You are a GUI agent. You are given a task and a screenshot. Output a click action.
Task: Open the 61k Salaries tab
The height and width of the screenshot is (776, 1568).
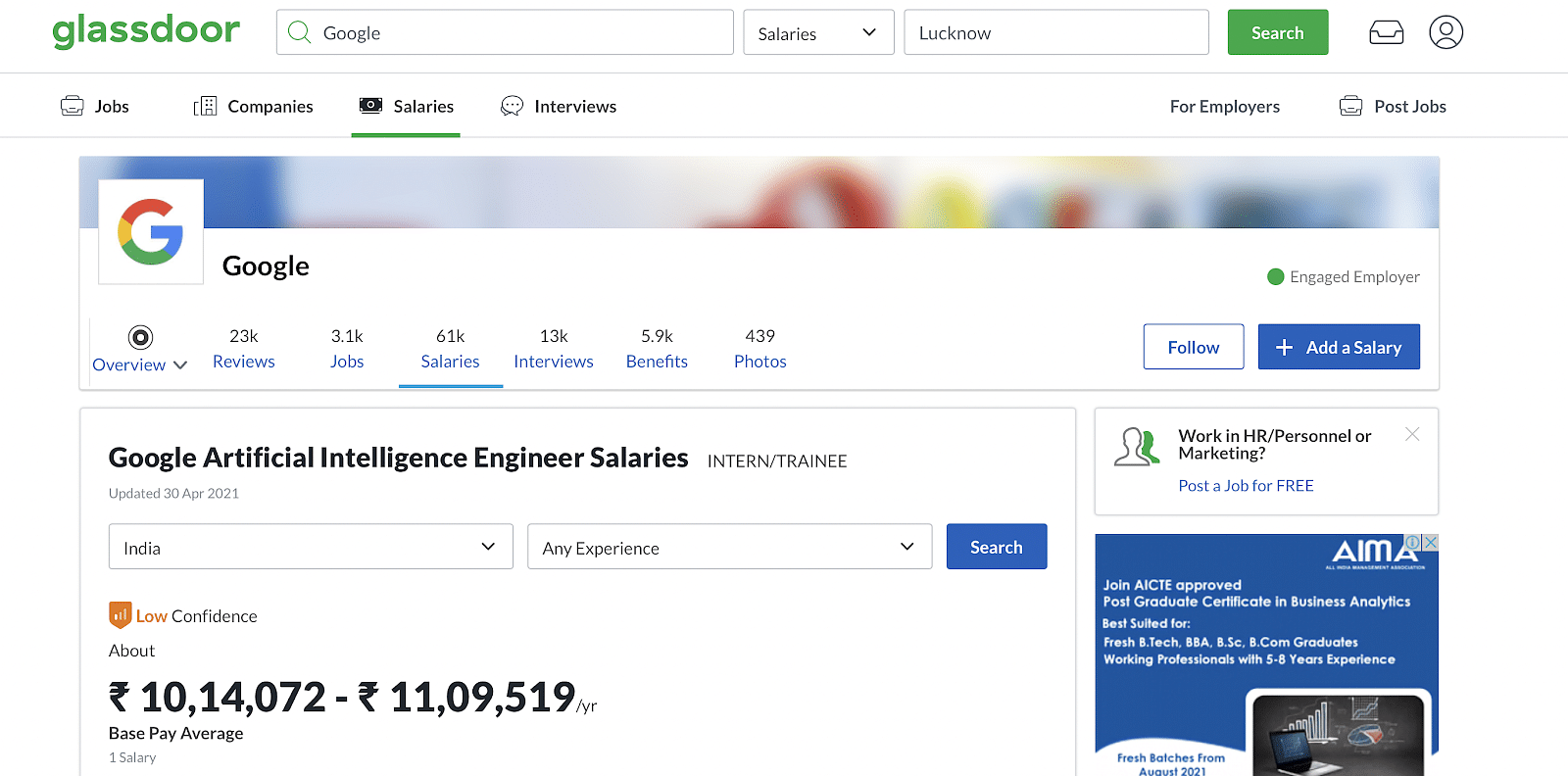click(x=451, y=349)
